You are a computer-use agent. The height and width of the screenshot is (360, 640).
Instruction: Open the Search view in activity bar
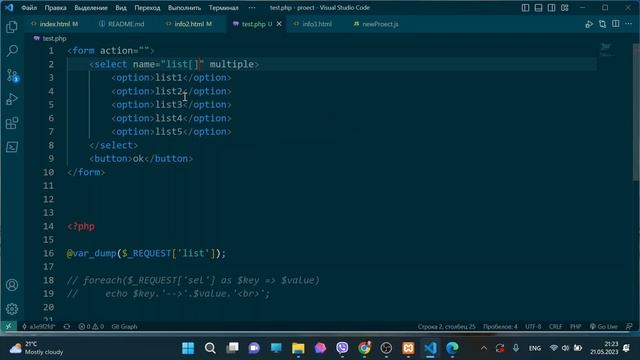point(12,51)
